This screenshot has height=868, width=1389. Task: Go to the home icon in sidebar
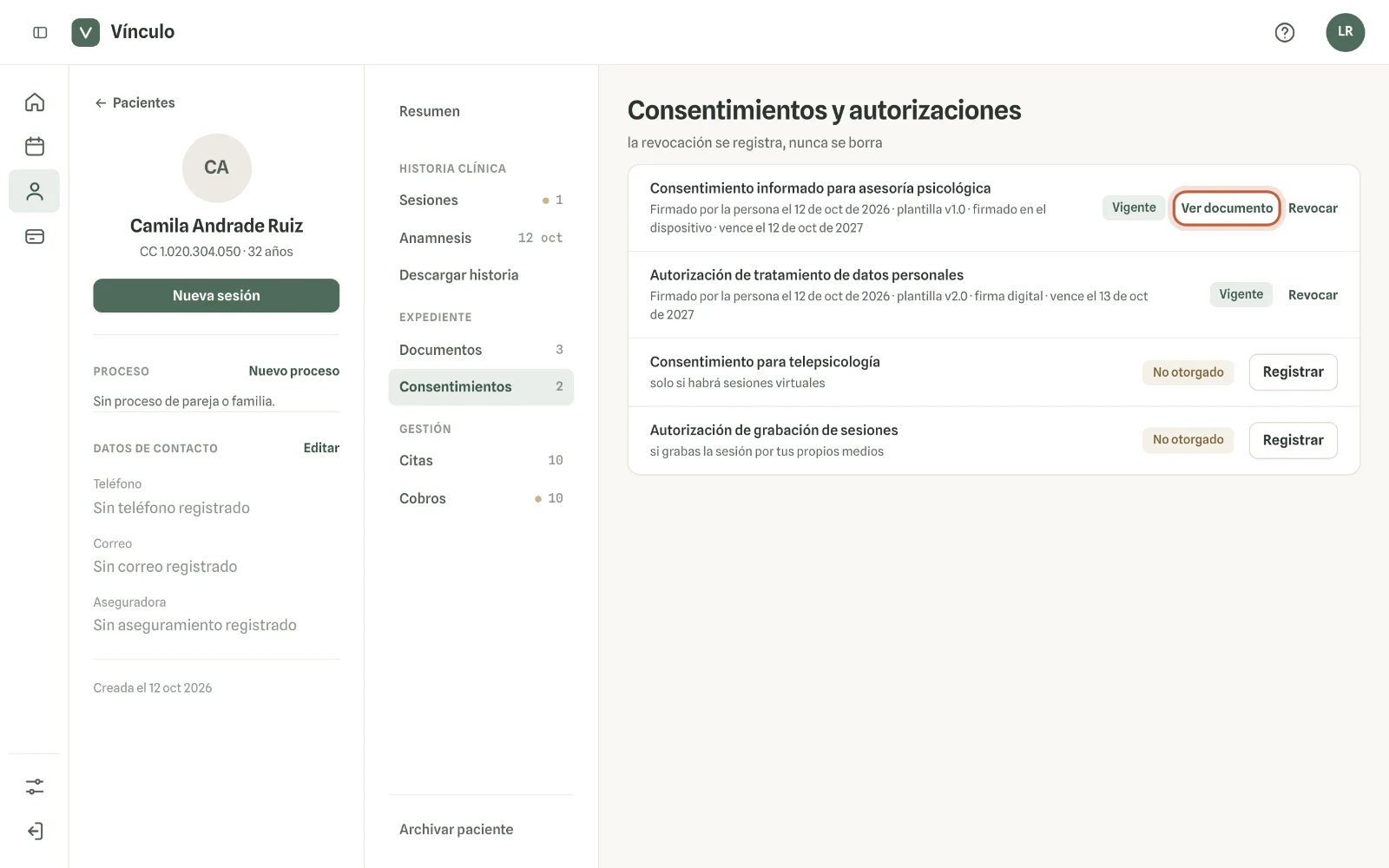(x=35, y=102)
